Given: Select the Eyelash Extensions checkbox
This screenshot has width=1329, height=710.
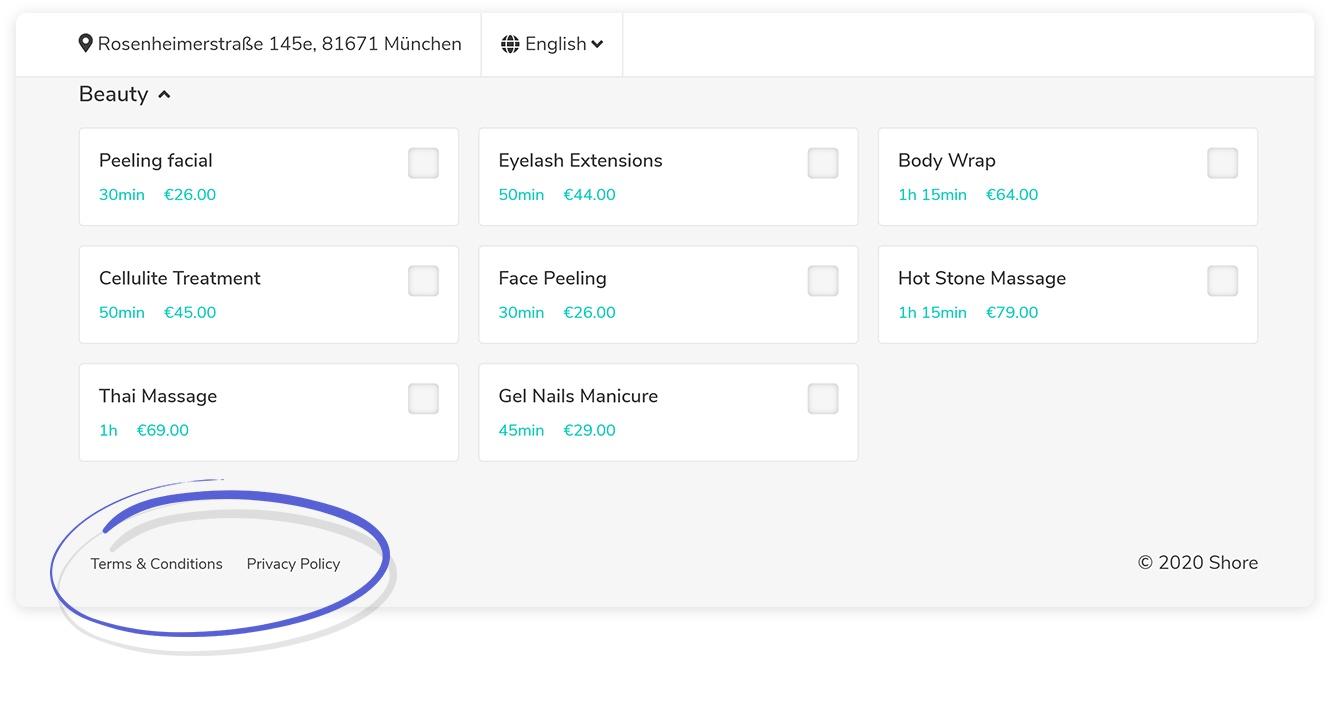Looking at the screenshot, I should point(823,163).
